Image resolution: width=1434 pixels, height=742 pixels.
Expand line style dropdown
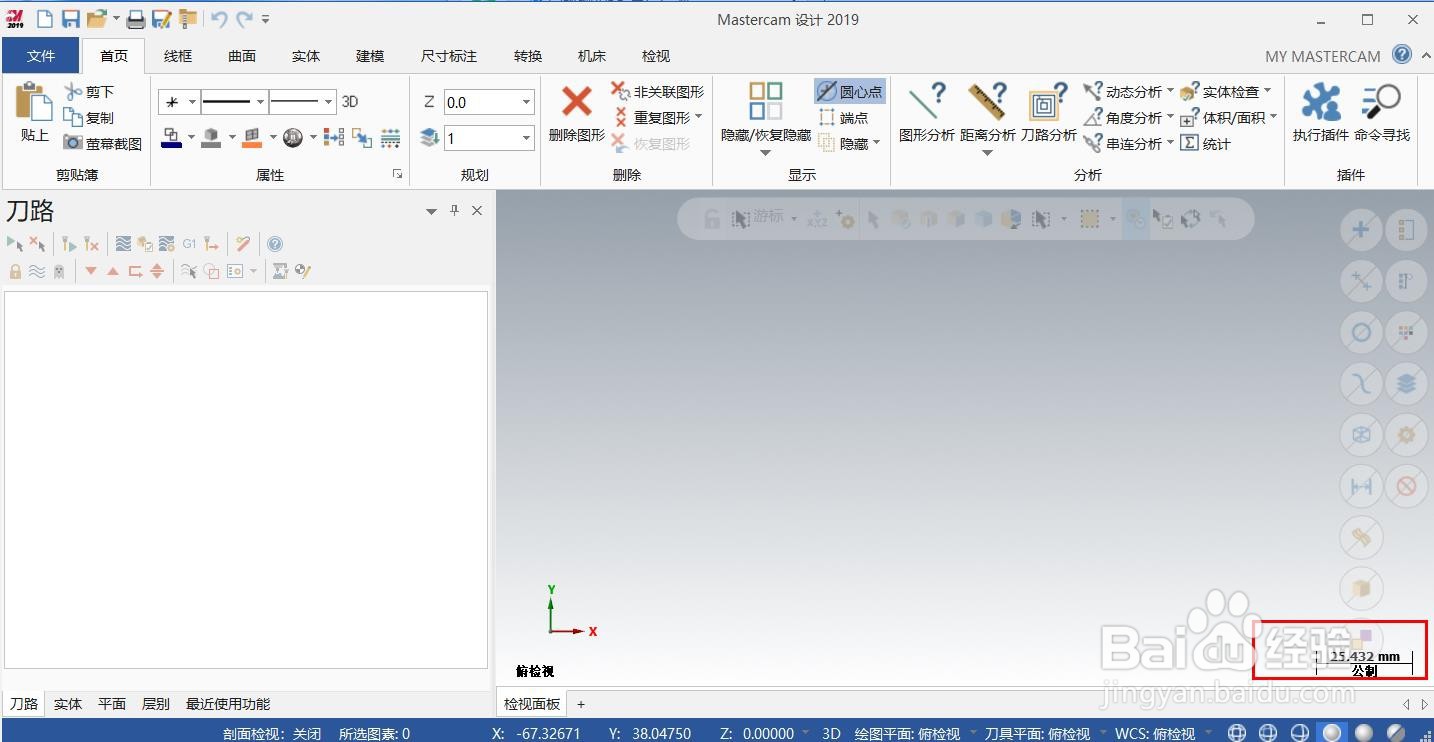260,102
